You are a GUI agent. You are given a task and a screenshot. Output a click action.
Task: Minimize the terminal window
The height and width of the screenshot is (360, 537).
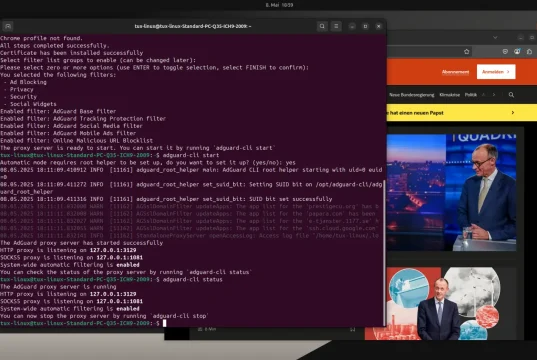pyautogui.click(x=352, y=26)
